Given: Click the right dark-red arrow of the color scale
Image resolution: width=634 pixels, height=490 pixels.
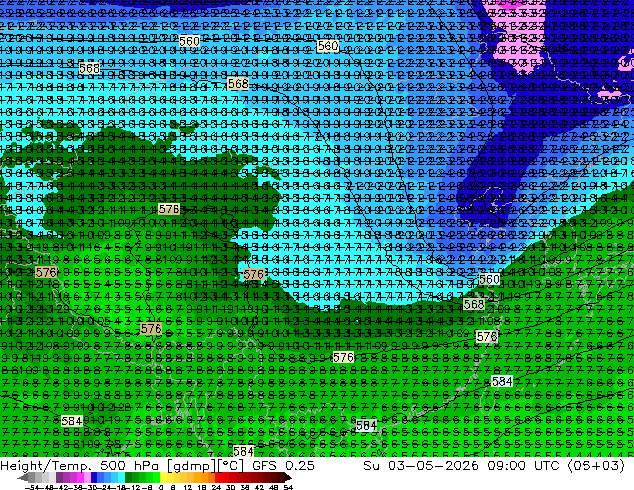Looking at the screenshot, I should pos(288,478).
